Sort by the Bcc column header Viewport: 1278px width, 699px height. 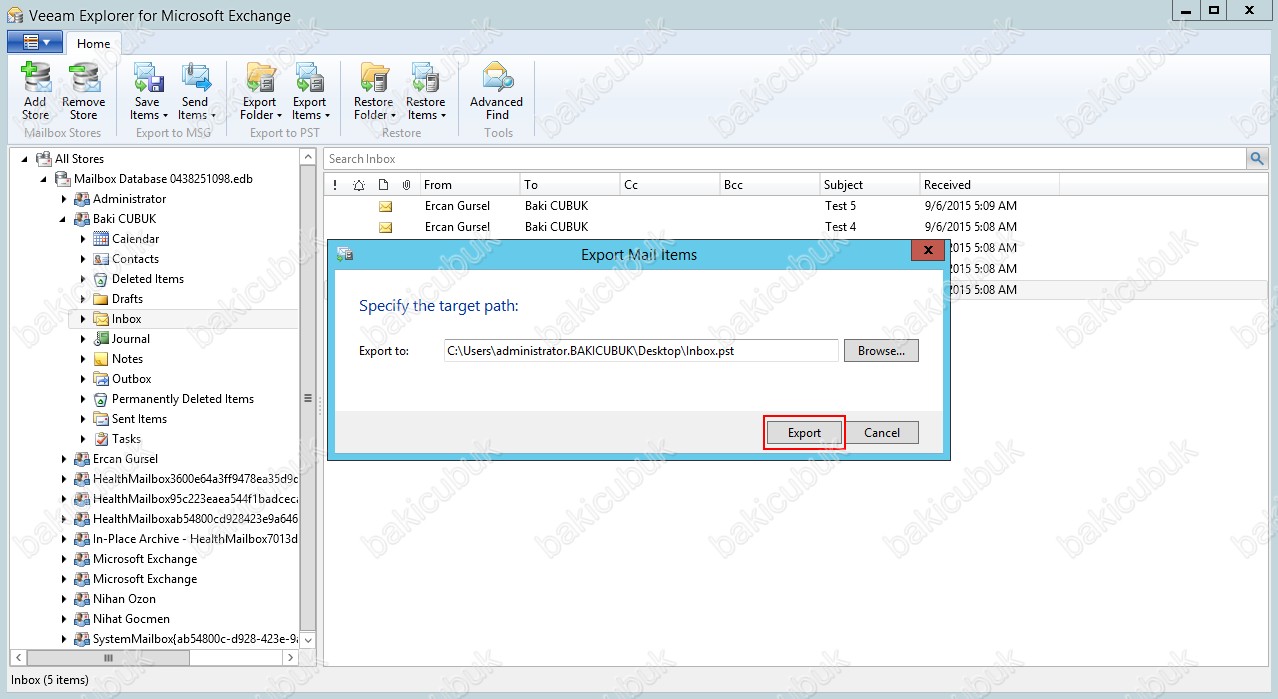[x=770, y=185]
